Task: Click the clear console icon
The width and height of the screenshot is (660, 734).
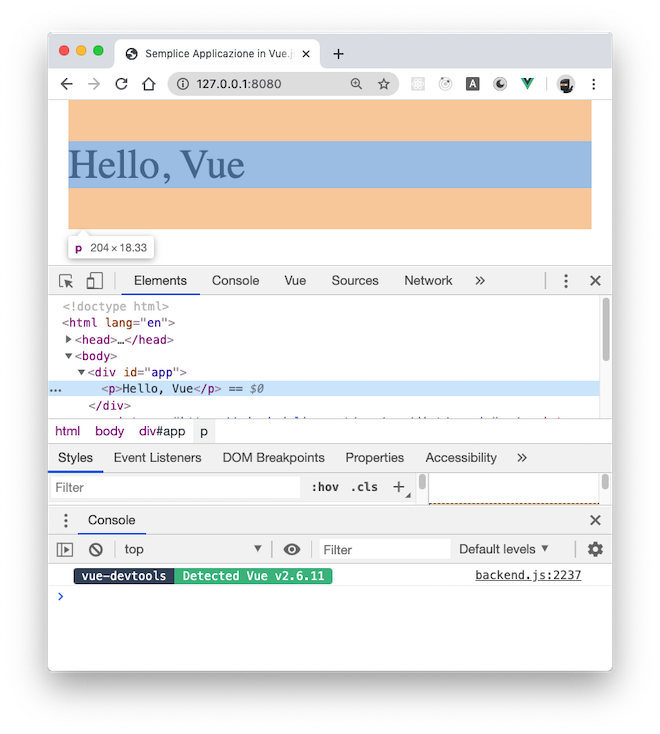Action: pos(96,549)
